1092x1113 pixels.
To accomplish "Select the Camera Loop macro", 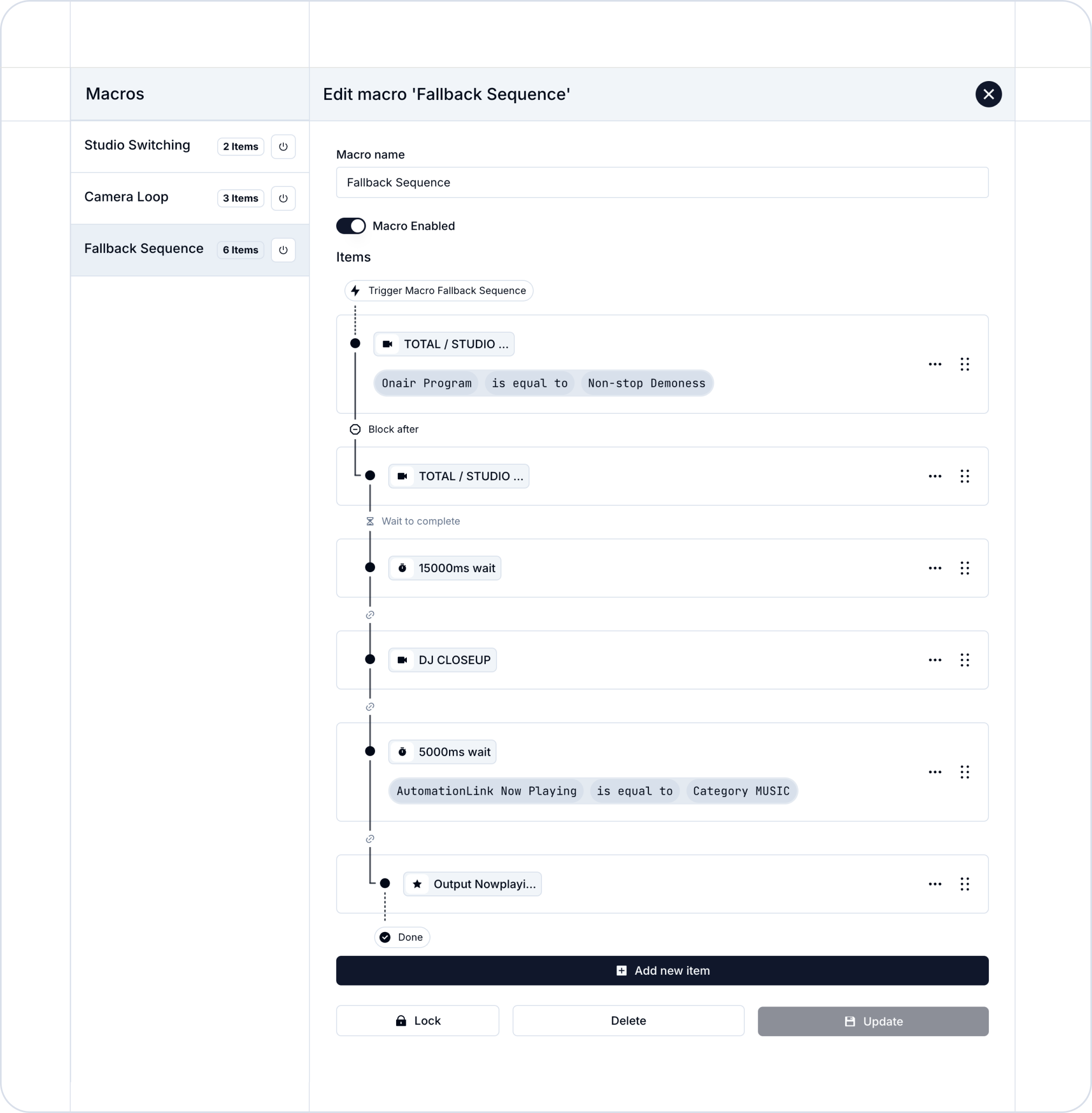I will [126, 197].
